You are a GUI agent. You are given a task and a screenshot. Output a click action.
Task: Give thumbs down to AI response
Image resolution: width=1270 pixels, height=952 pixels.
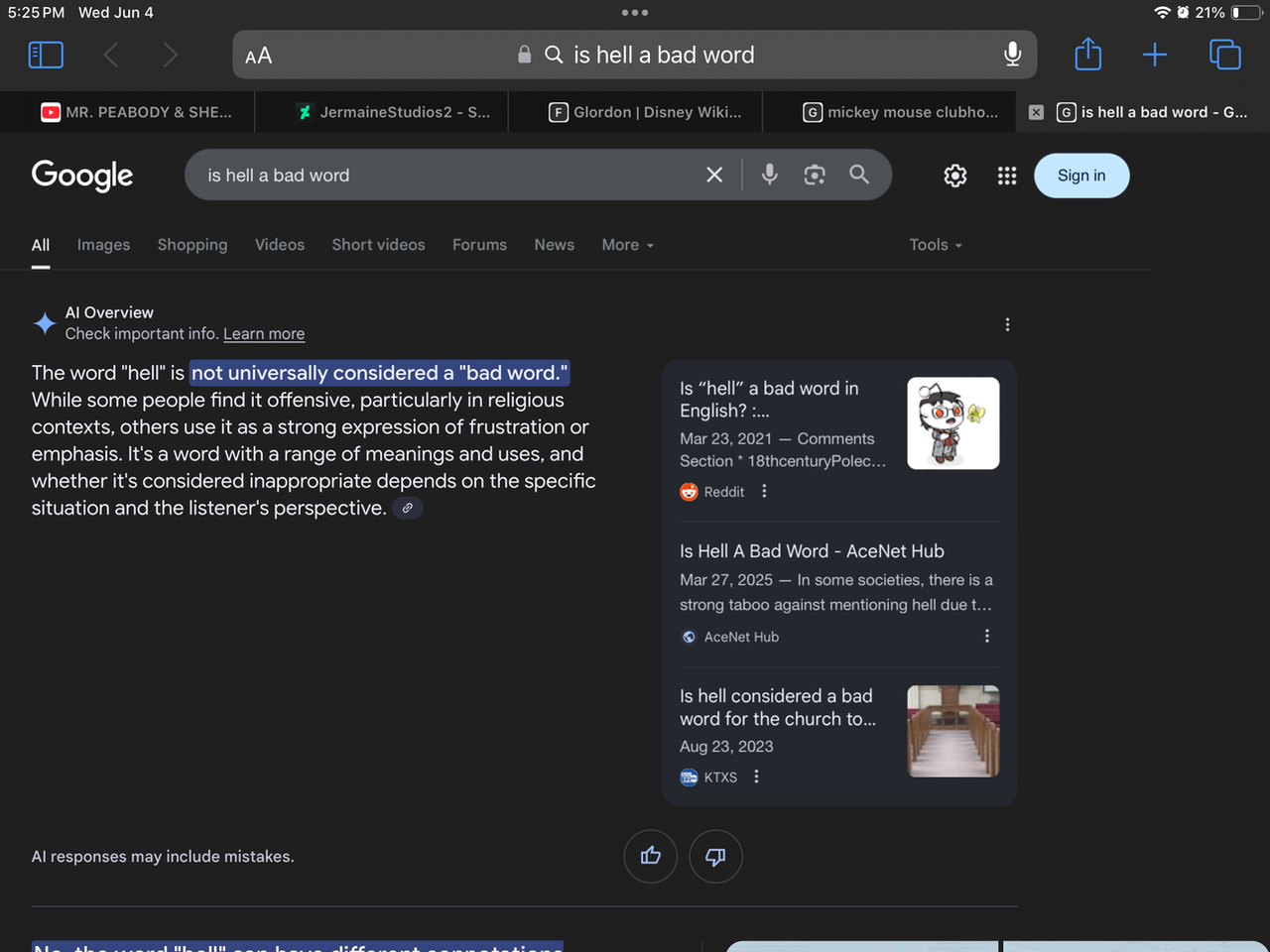[715, 856]
